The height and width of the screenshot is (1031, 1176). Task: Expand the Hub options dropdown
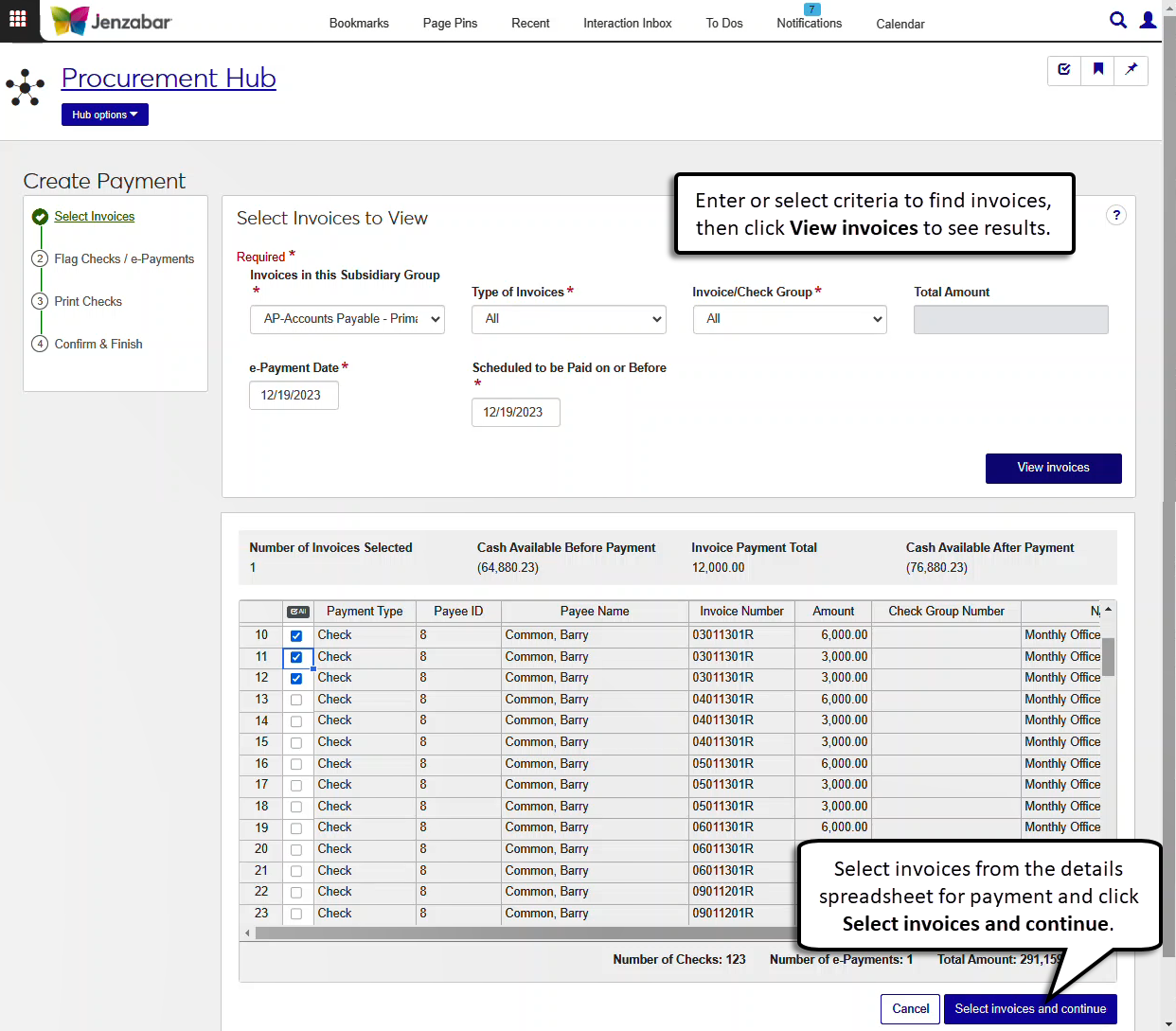tap(105, 115)
